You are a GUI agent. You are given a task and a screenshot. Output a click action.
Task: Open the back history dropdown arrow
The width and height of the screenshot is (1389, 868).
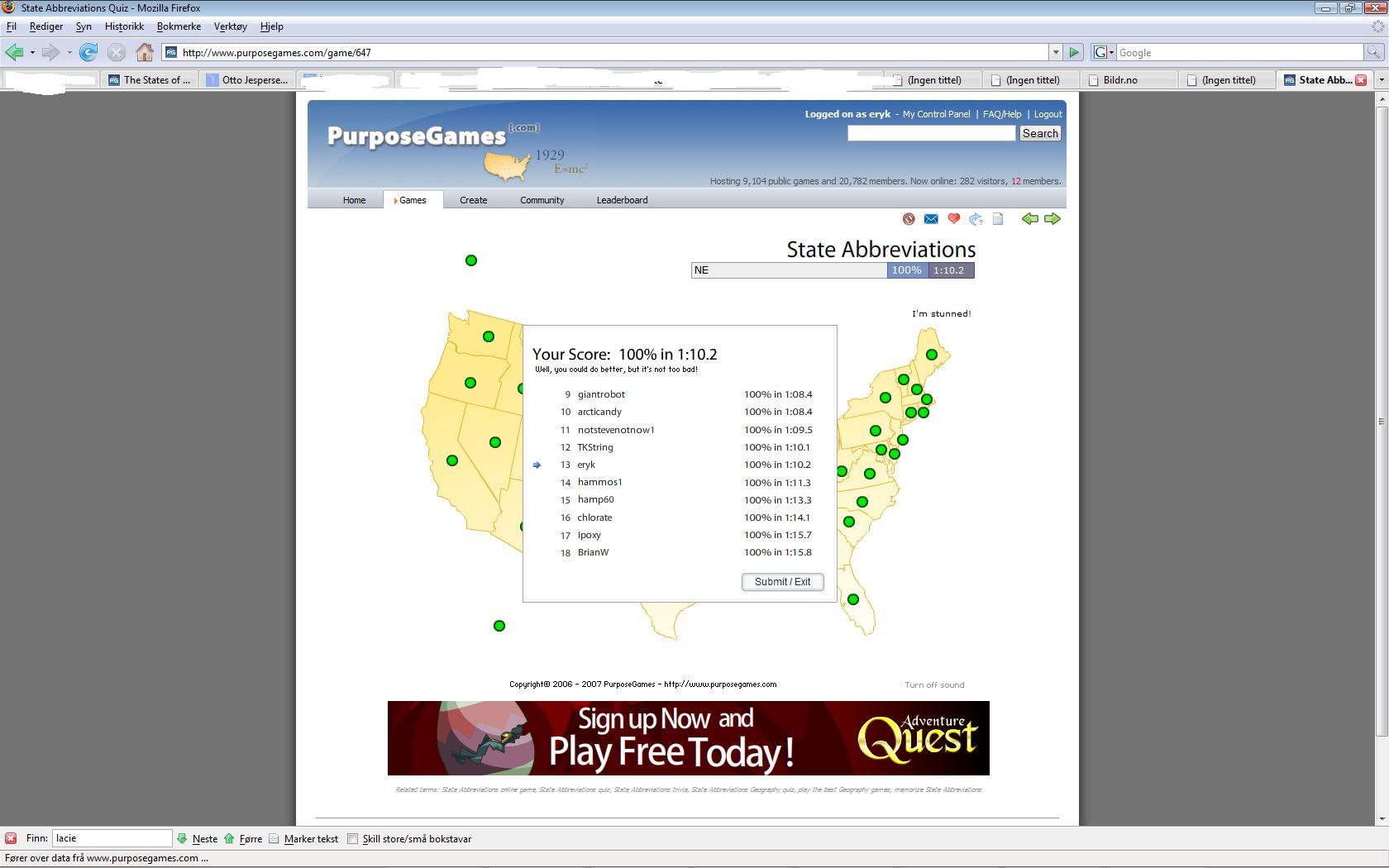click(x=32, y=53)
